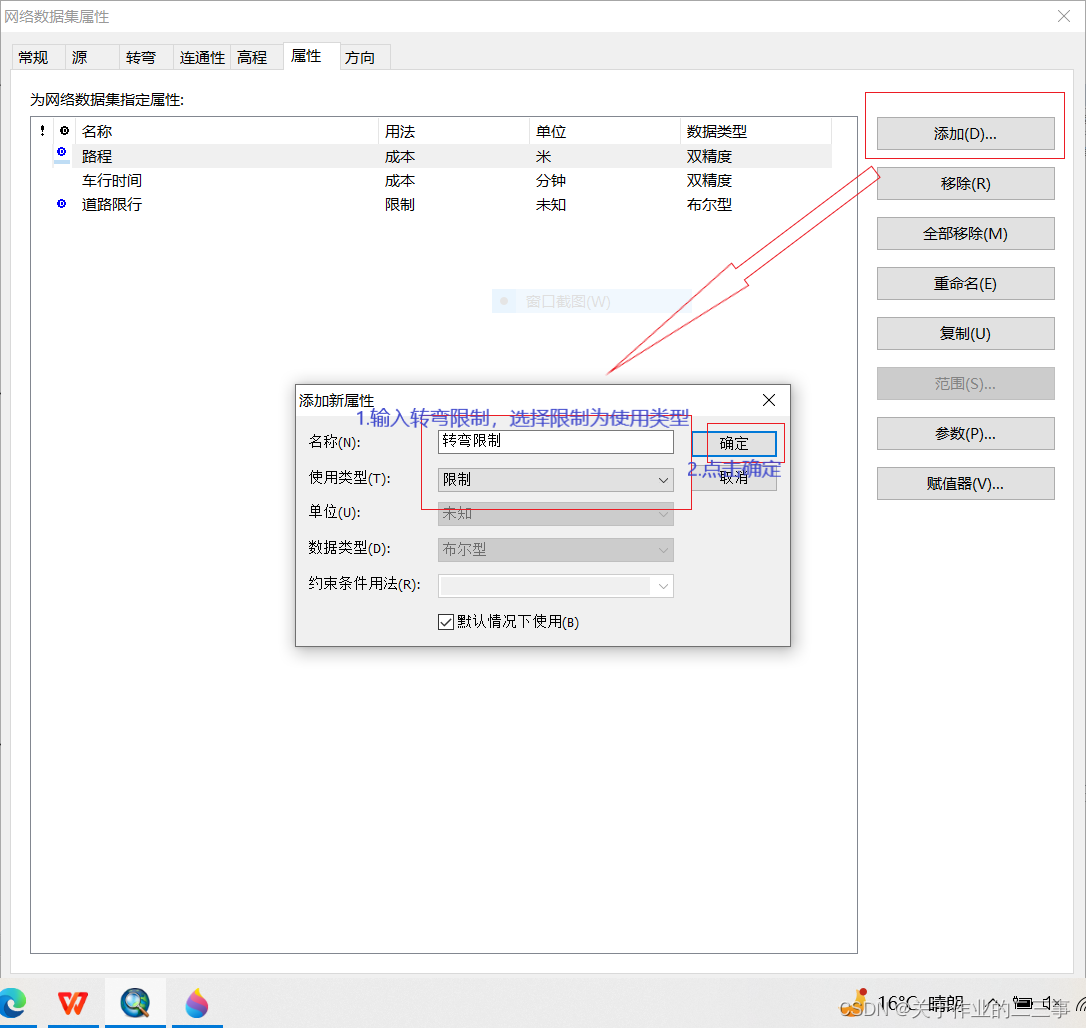Image resolution: width=1086 pixels, height=1028 pixels.
Task: Open Microsoft Edge from the taskbar
Action: [12, 1002]
